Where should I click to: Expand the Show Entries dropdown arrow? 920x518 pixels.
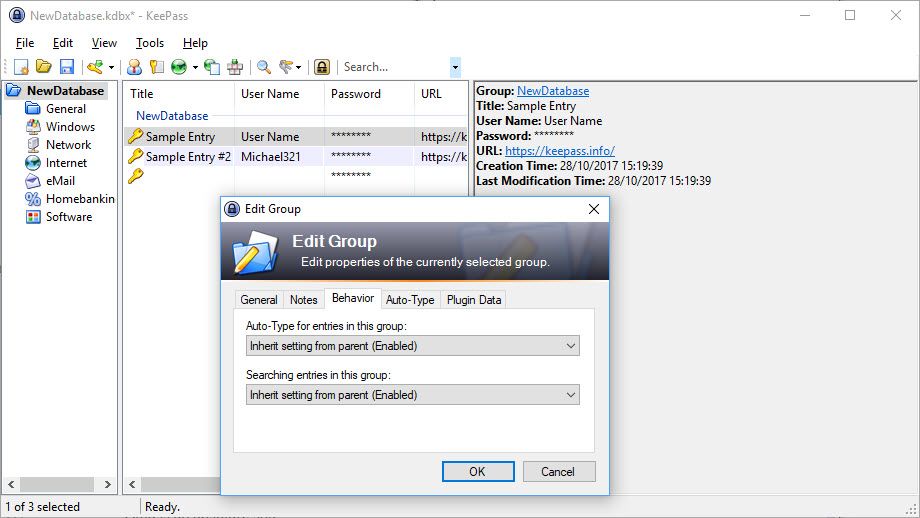[x=299, y=67]
